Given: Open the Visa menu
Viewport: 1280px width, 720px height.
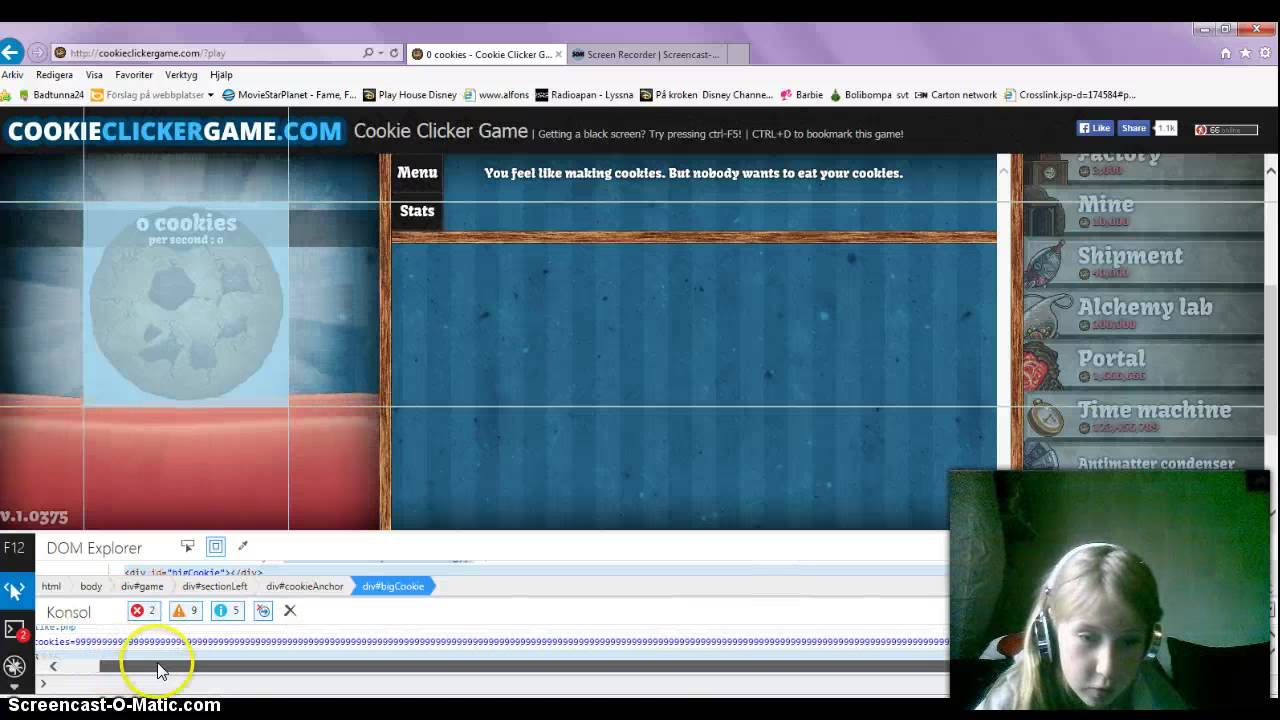Looking at the screenshot, I should tap(94, 75).
